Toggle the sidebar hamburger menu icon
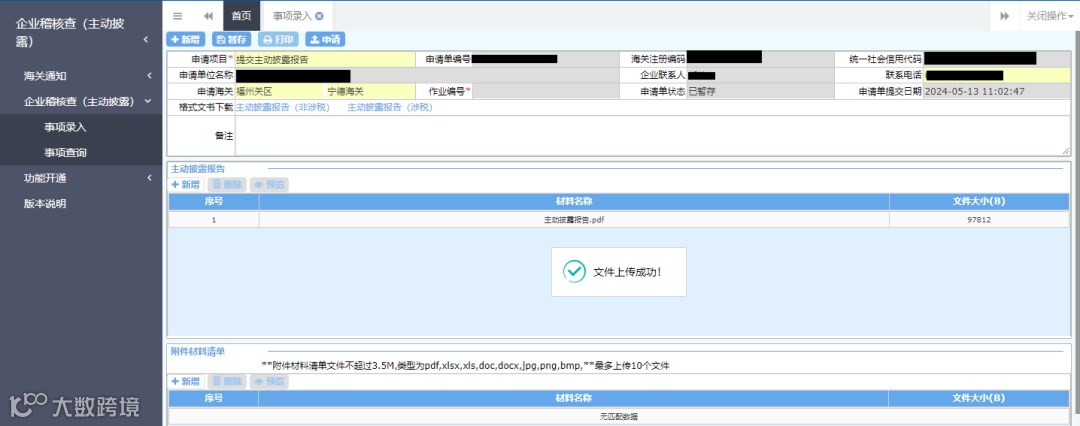1080x426 pixels. click(178, 16)
